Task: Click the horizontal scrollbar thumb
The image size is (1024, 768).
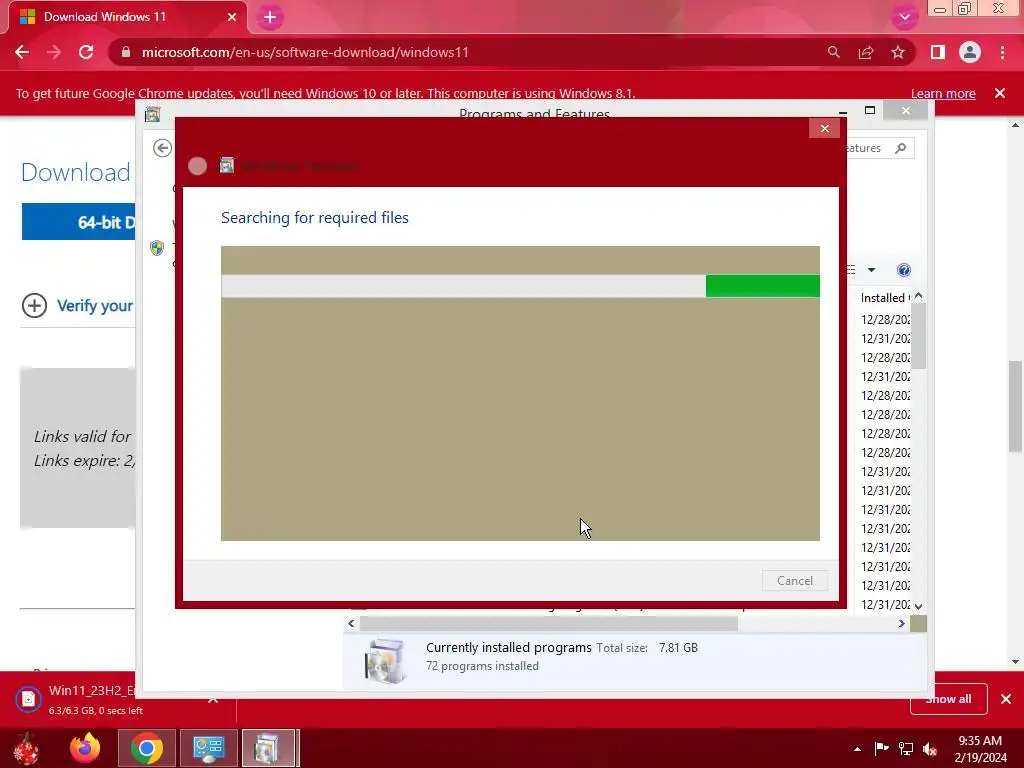Action: coord(549,624)
